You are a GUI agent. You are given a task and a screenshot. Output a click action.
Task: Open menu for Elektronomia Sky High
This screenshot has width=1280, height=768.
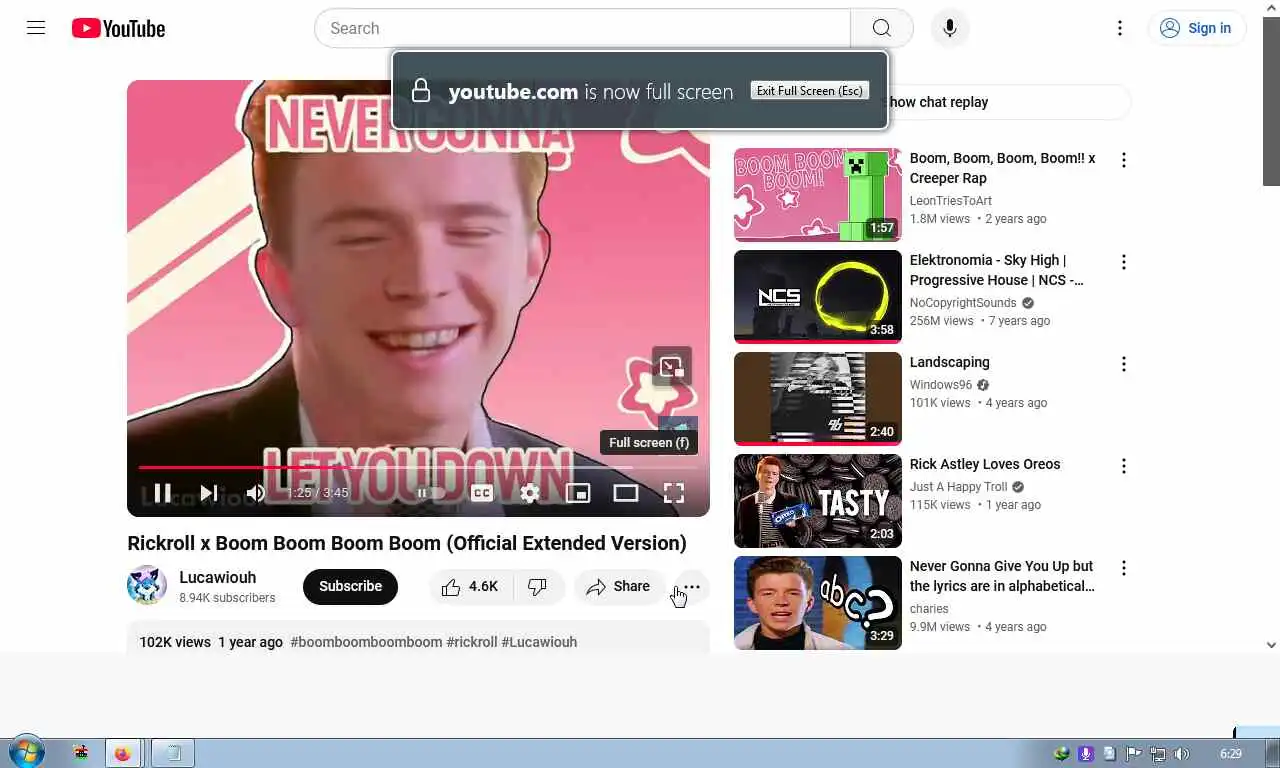coord(1124,262)
